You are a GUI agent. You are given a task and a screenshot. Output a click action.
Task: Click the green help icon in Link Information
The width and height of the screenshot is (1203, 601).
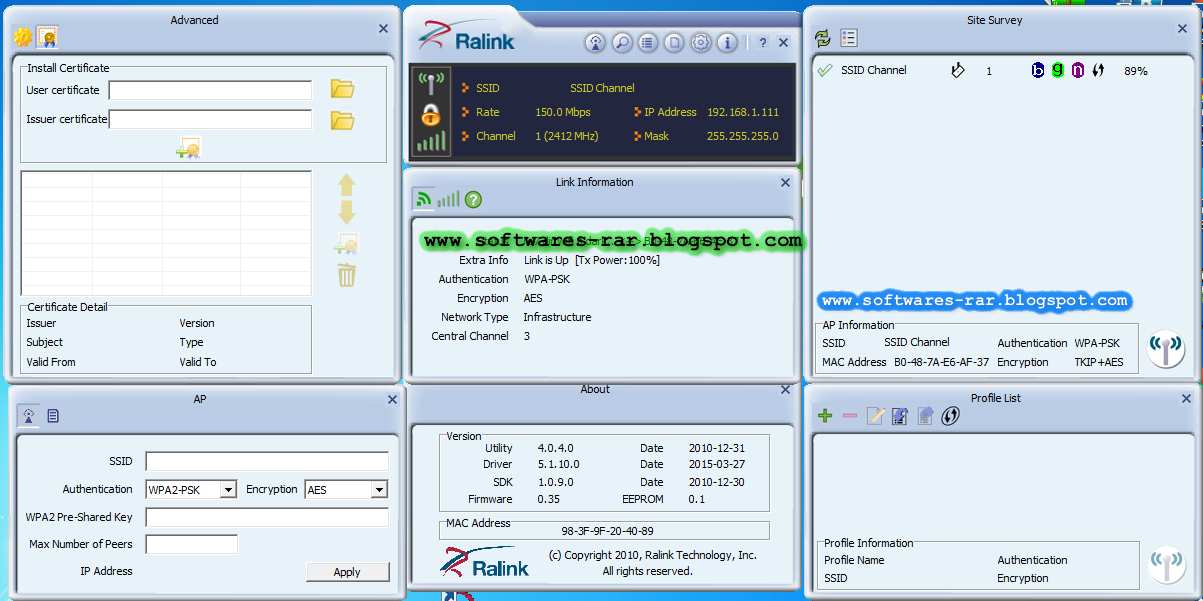(x=473, y=199)
